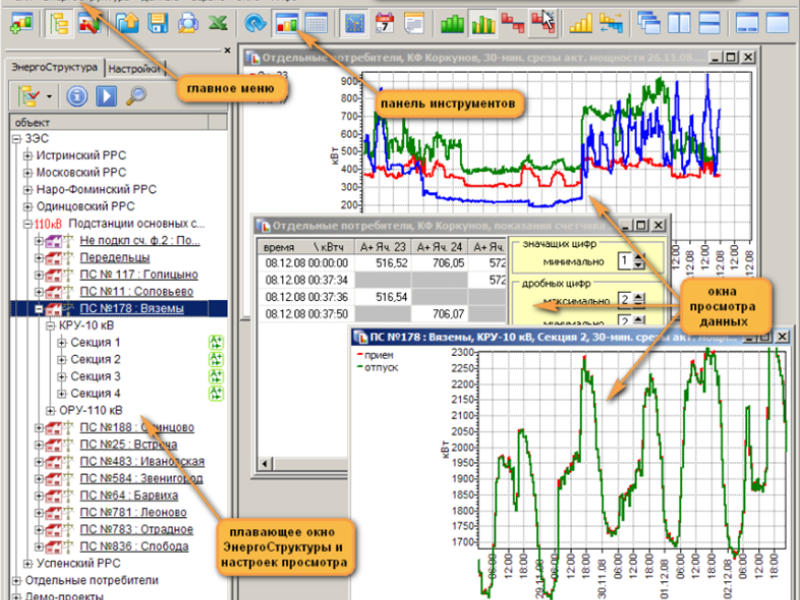The image size is (800, 600).
Task: Click the A+ Яч. 23 column header
Action: (x=383, y=247)
